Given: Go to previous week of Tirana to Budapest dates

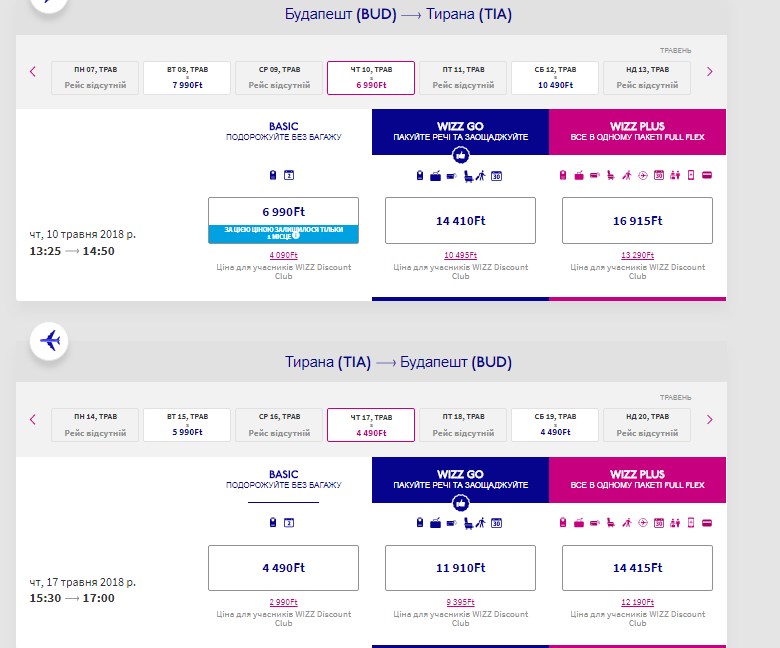Looking at the screenshot, I should click(x=33, y=419).
